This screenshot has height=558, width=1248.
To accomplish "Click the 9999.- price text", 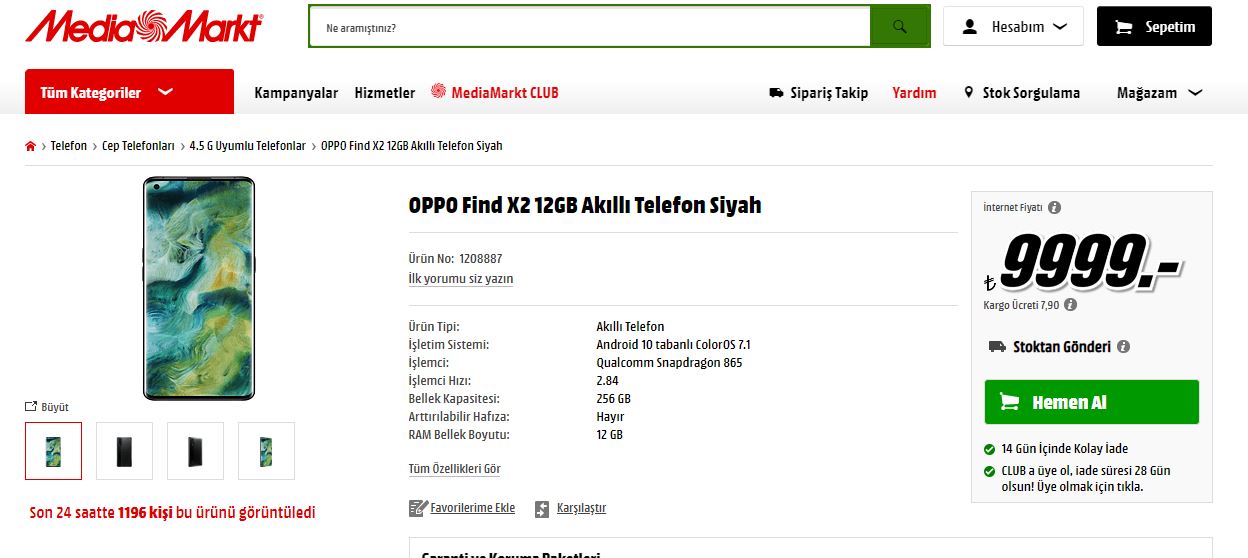I will 1090,263.
